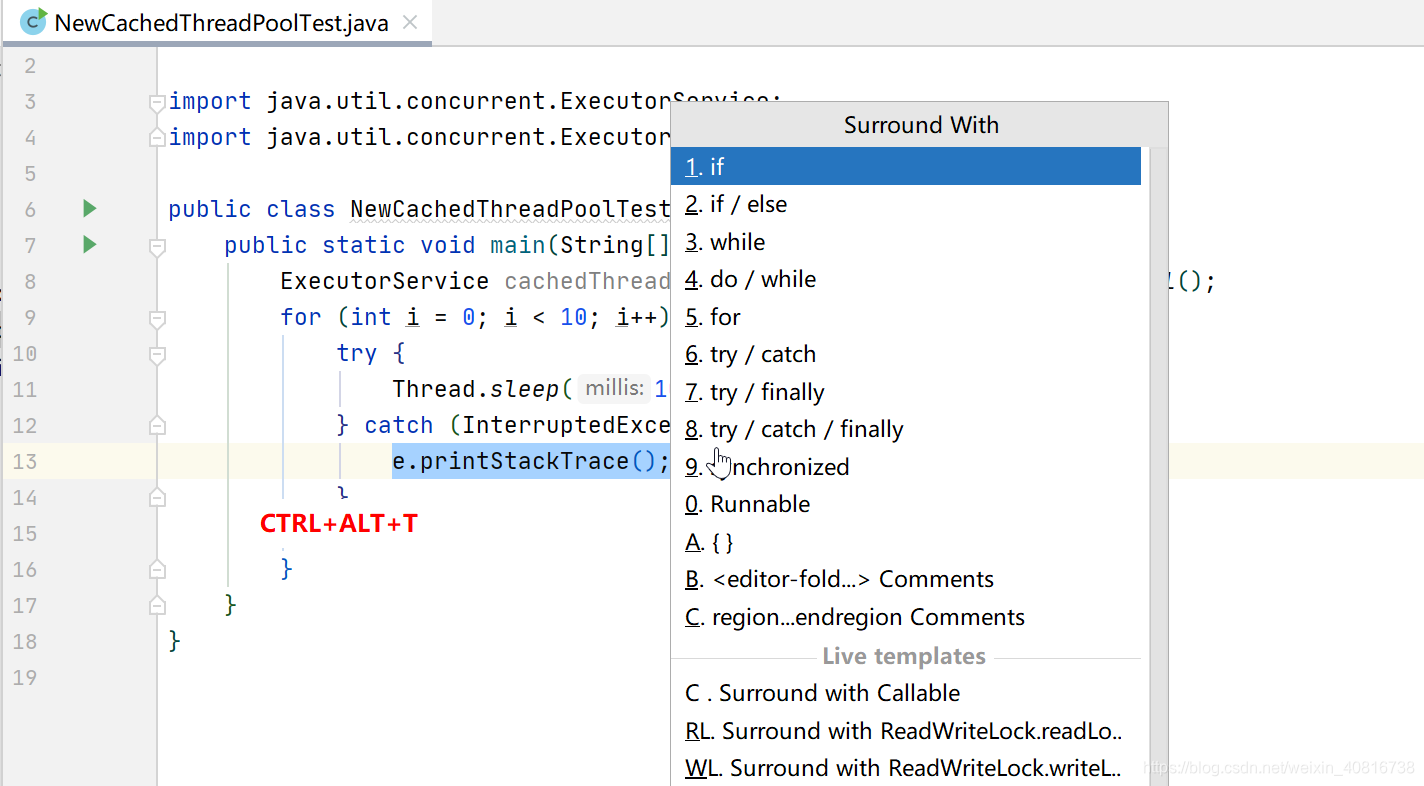
Task: Click the fold marker on line 4
Action: (x=156, y=138)
